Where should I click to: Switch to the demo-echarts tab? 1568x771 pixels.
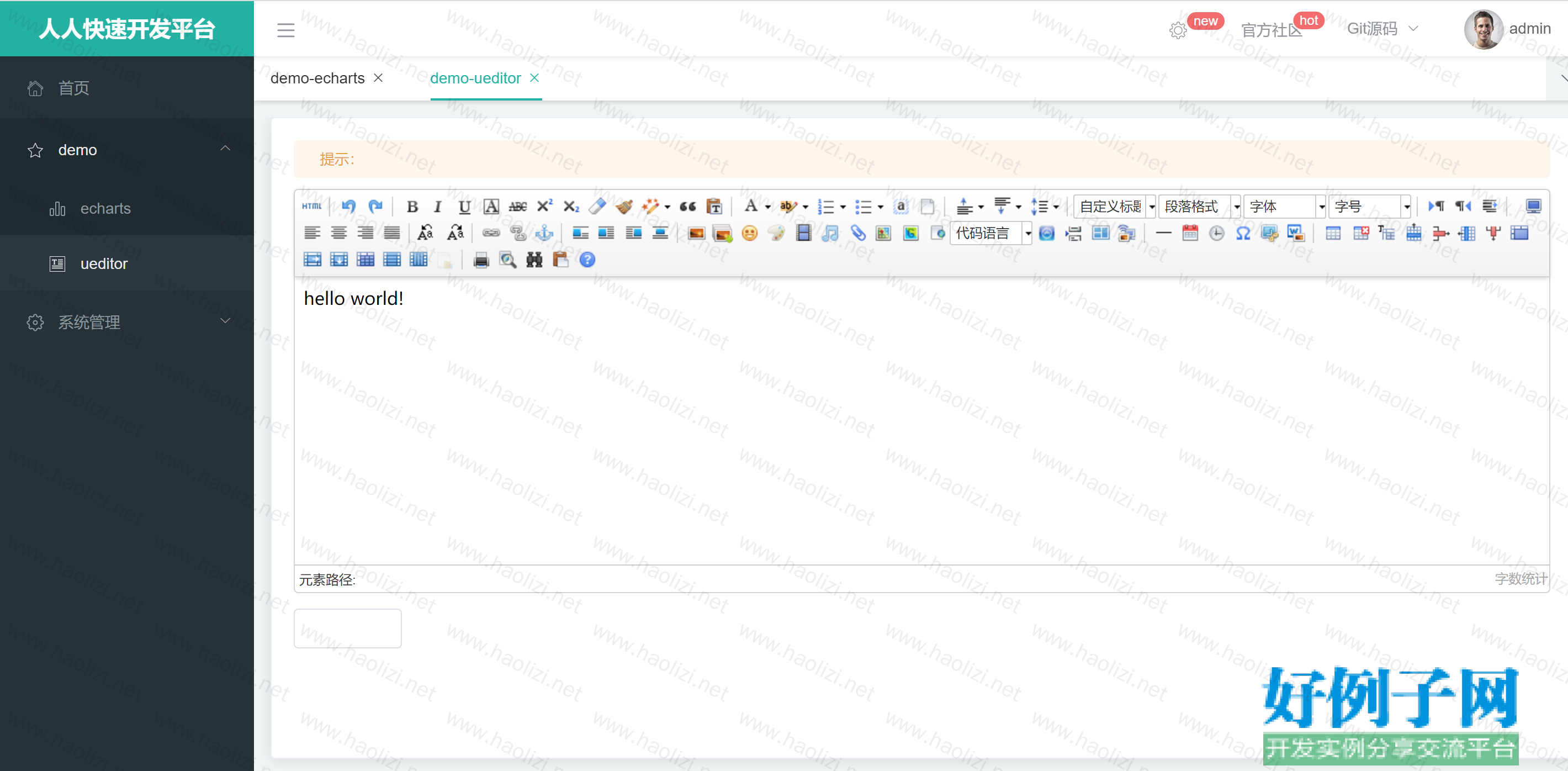click(317, 78)
